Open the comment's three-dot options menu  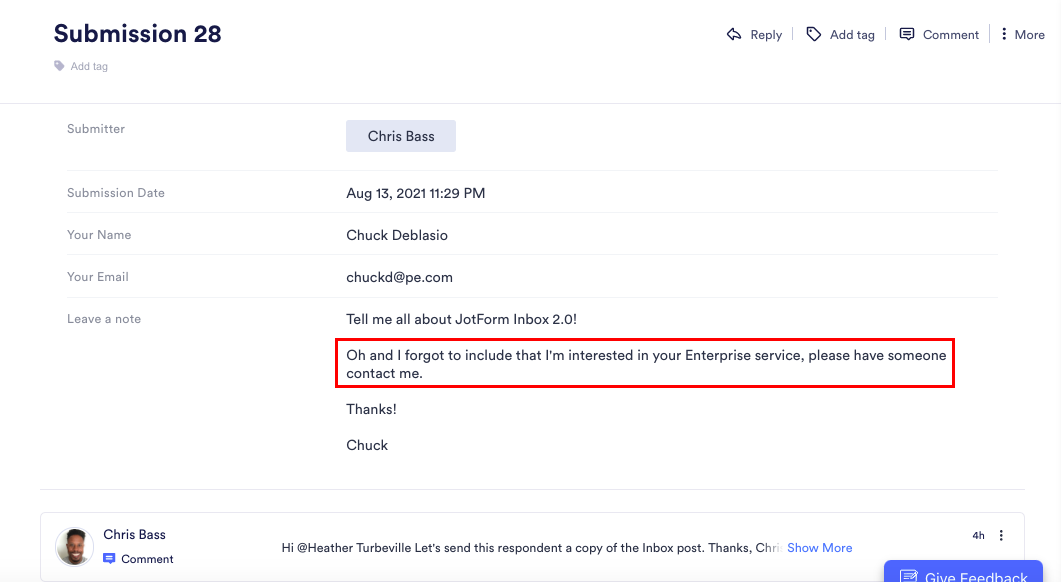point(1001,535)
